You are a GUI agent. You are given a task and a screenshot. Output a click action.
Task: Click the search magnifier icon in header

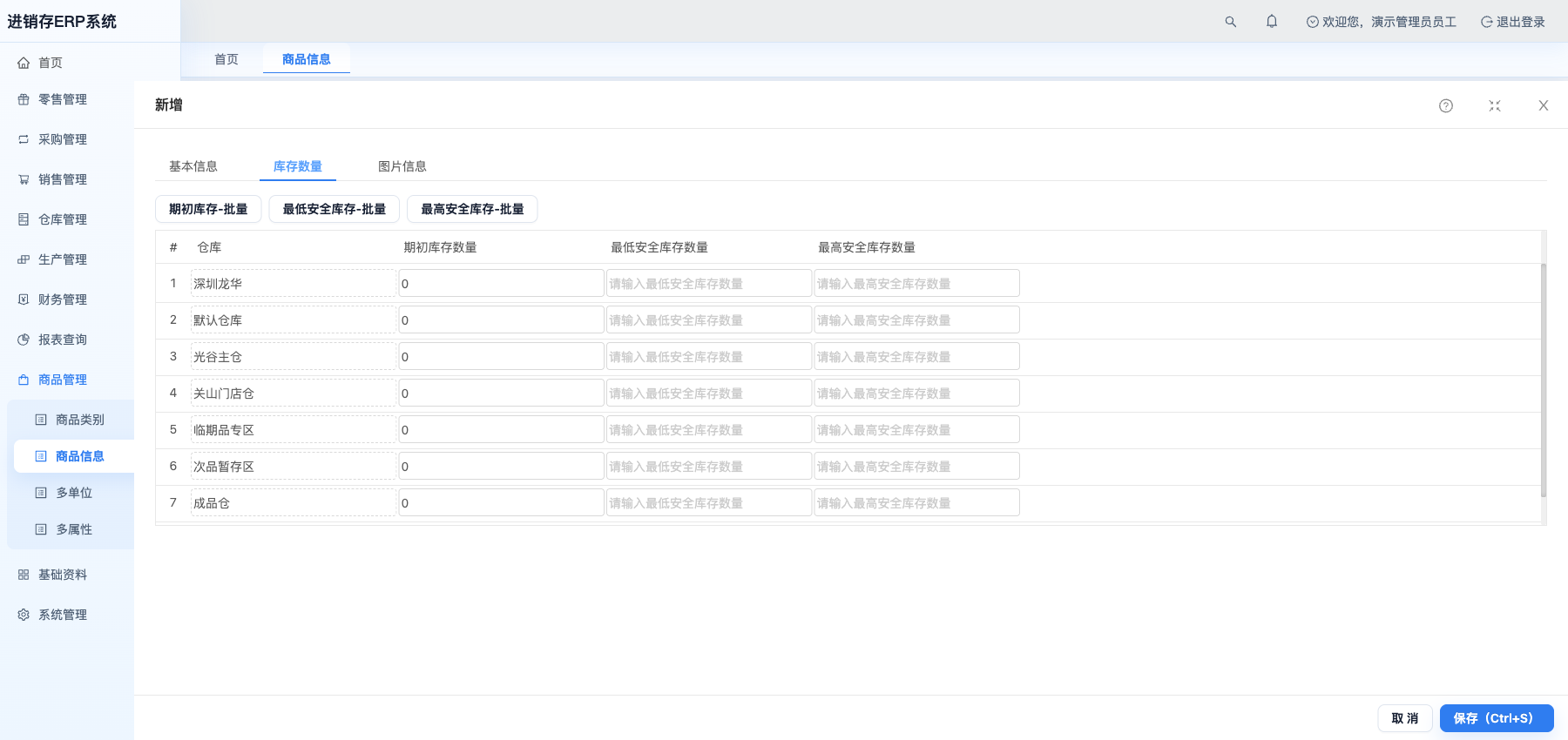pyautogui.click(x=1231, y=22)
